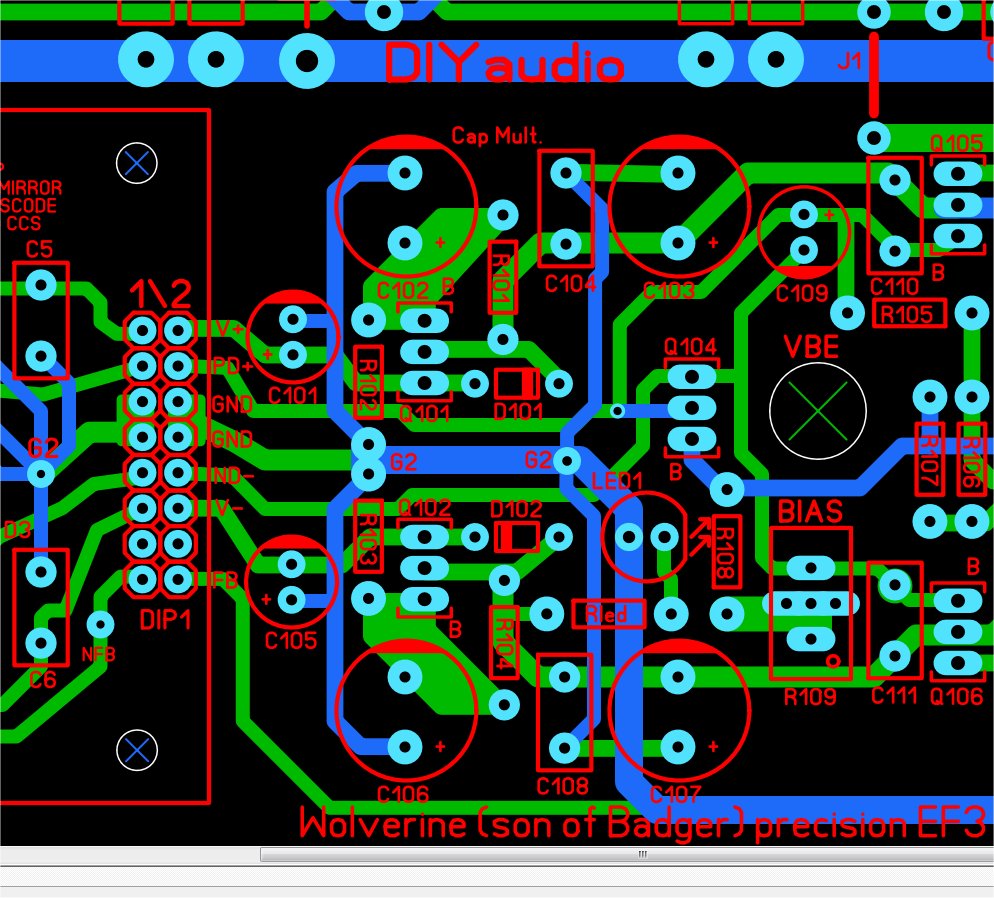Click the VBE mounting hole with green X

tap(818, 411)
